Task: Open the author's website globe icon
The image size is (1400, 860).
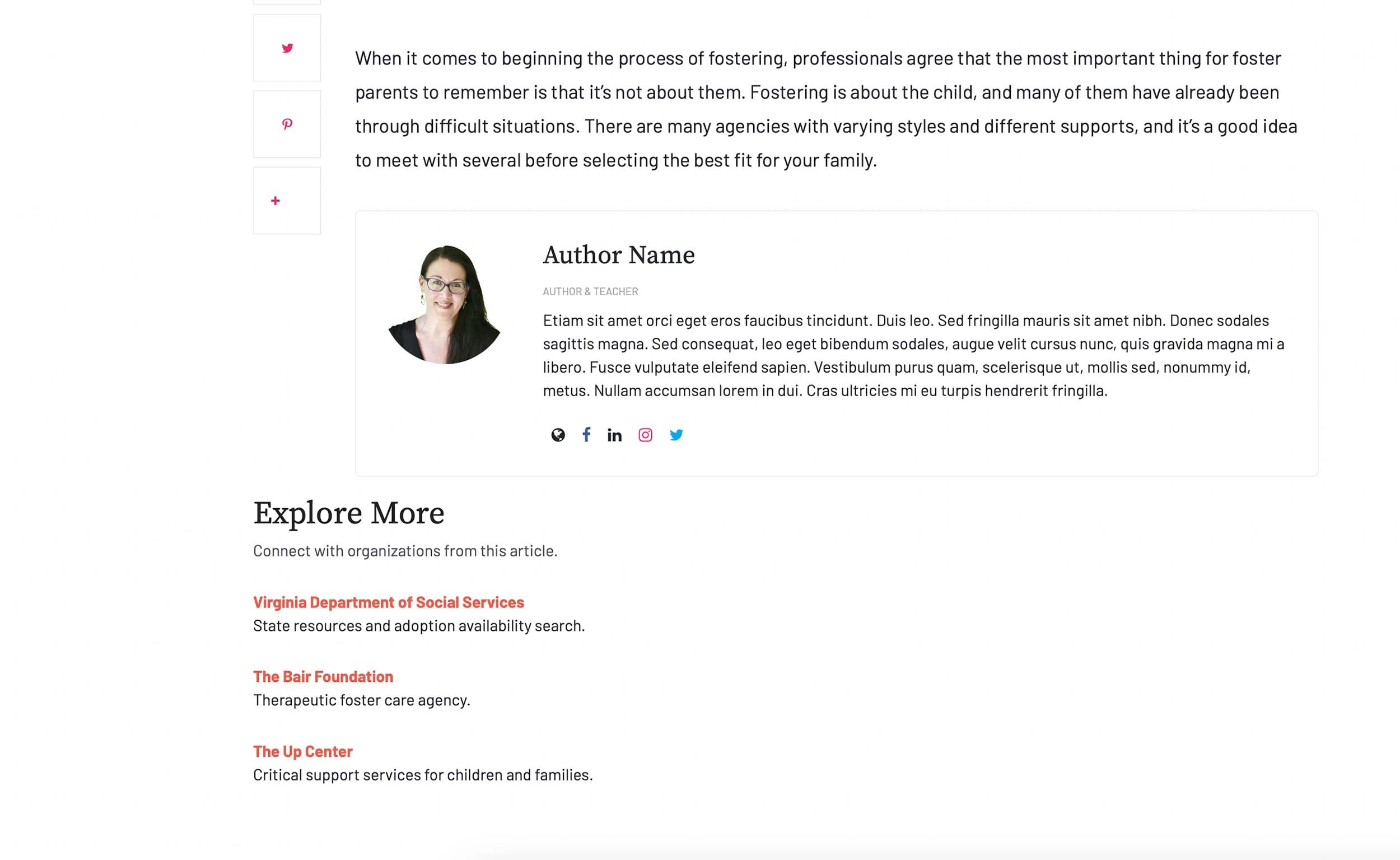Action: click(558, 435)
